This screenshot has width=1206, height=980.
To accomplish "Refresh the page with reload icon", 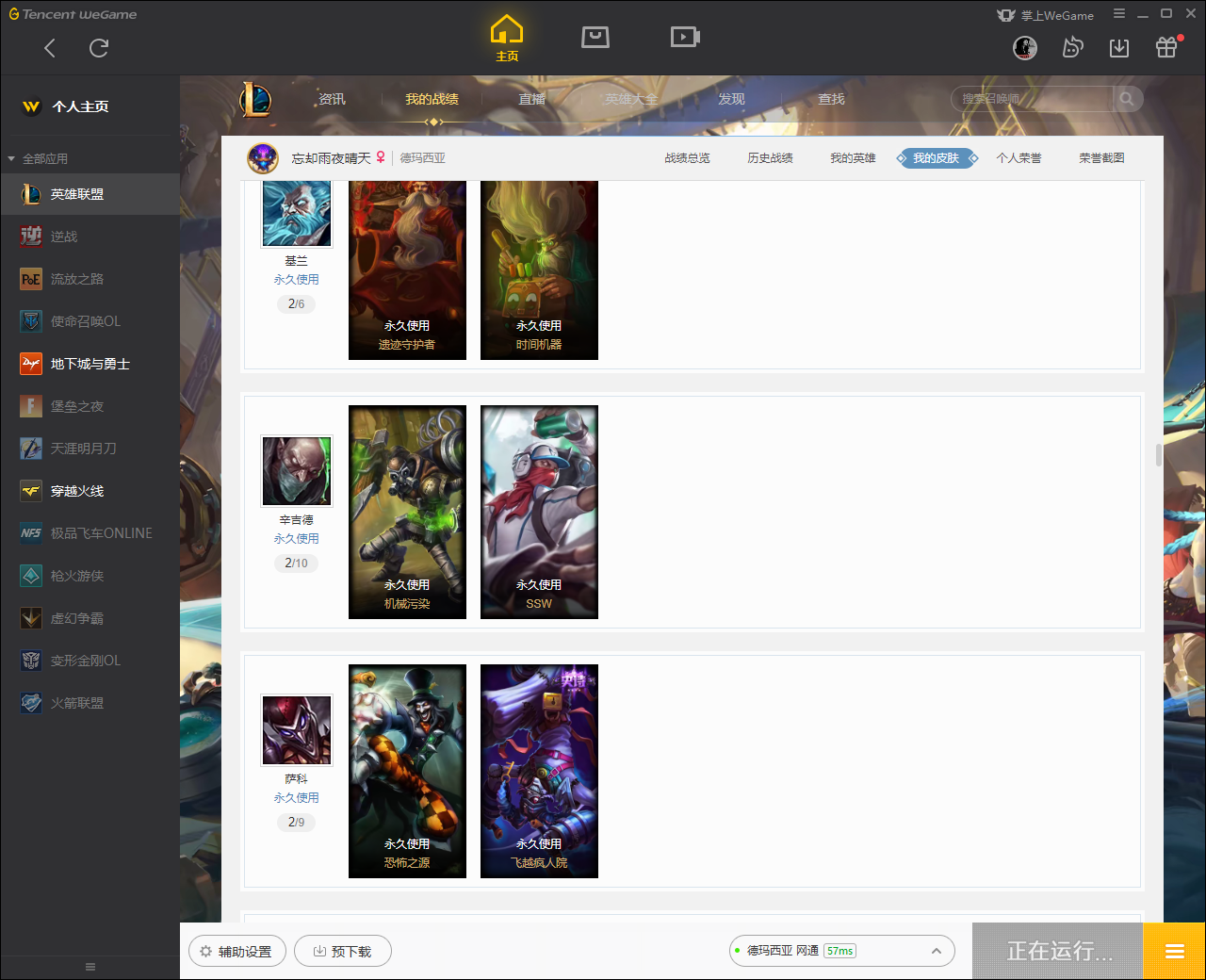I will point(99,48).
